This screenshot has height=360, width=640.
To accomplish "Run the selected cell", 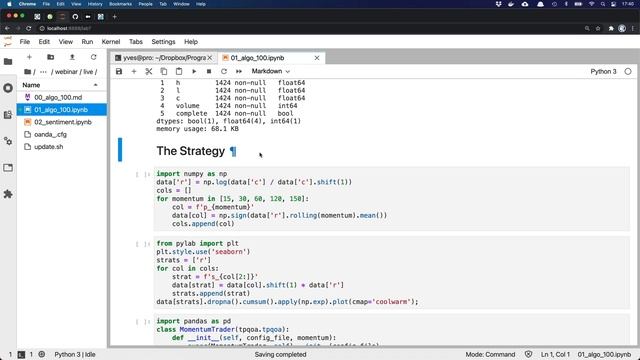I will pos(194,71).
